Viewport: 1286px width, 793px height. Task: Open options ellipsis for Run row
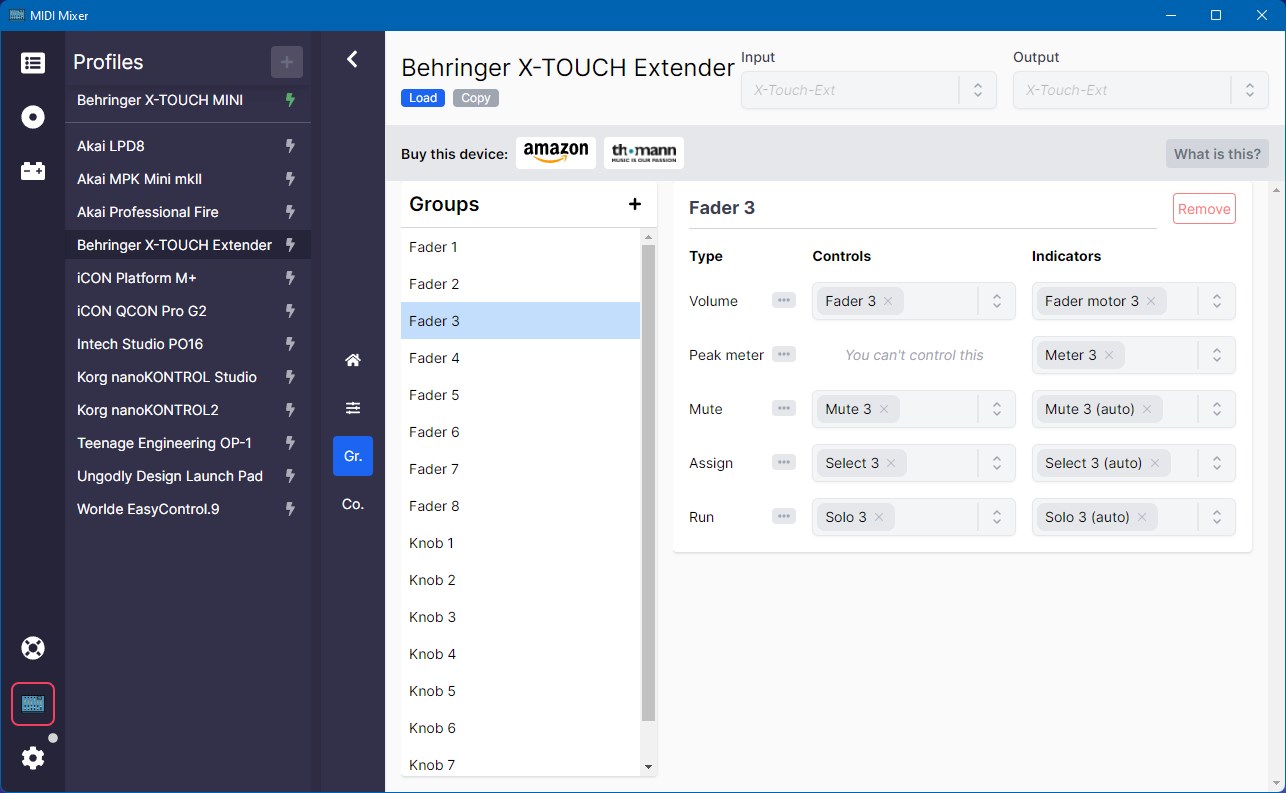784,516
